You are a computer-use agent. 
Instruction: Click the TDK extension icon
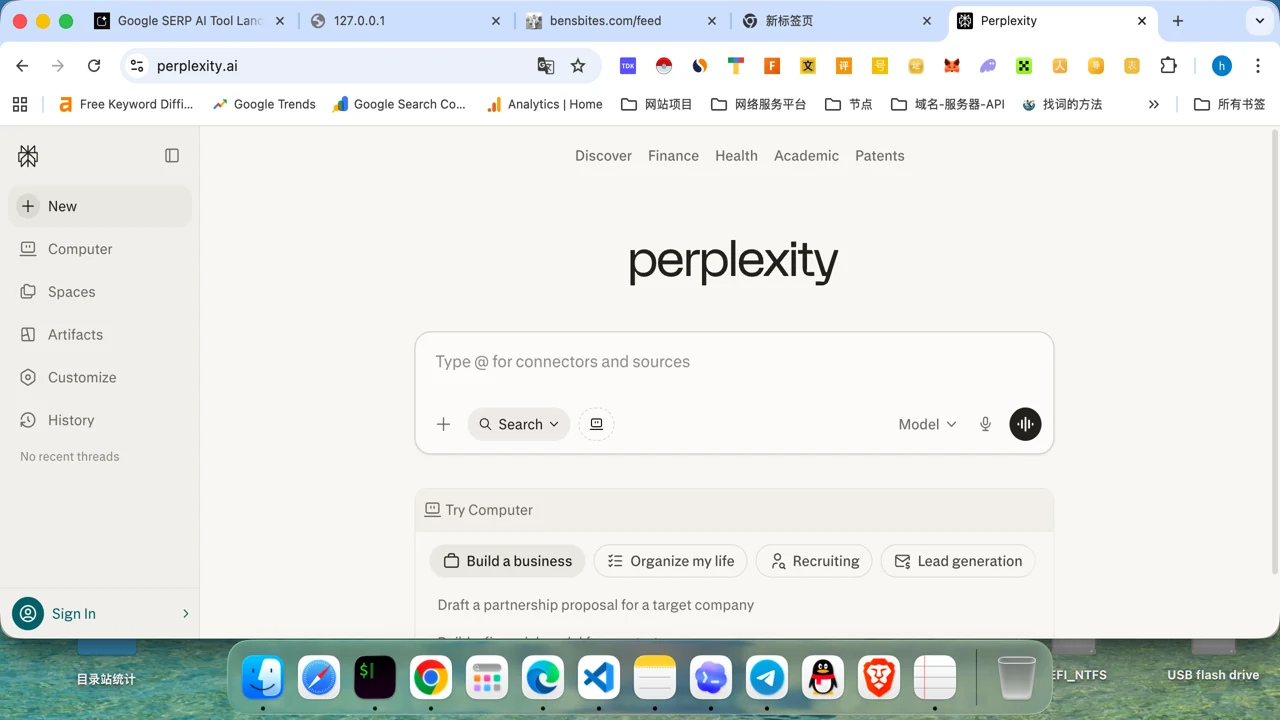point(628,66)
